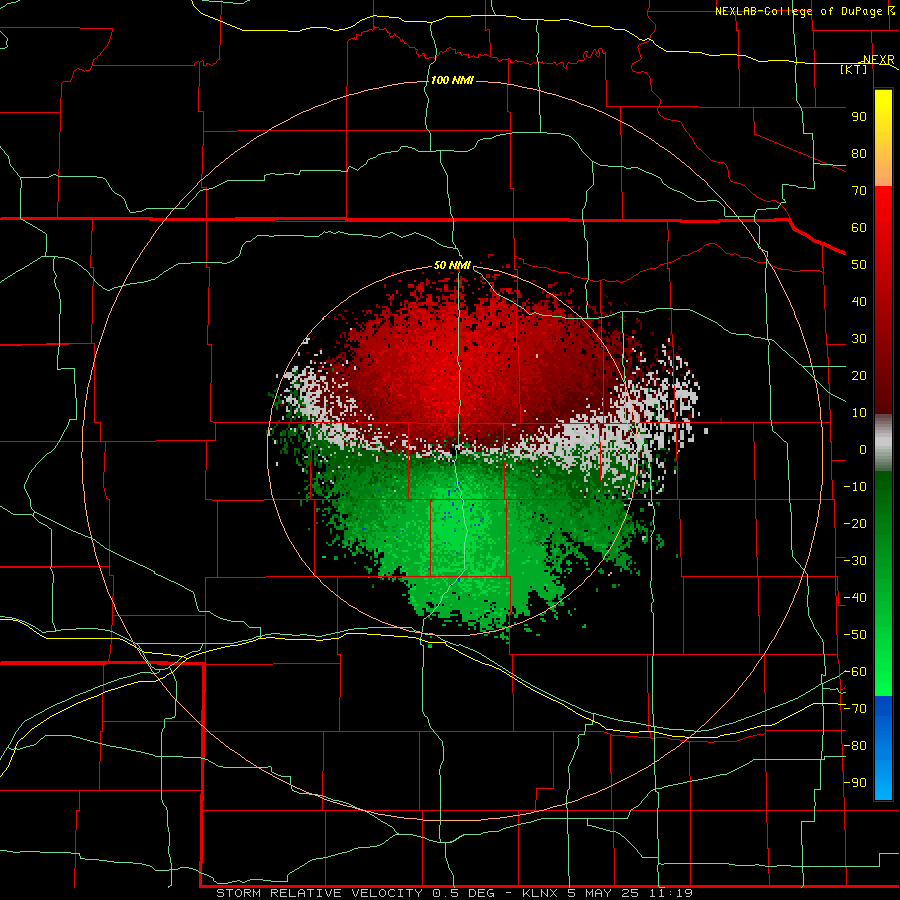Click the -90 value on the velocity scale
Screen dimensions: 900x900
(x=855, y=783)
